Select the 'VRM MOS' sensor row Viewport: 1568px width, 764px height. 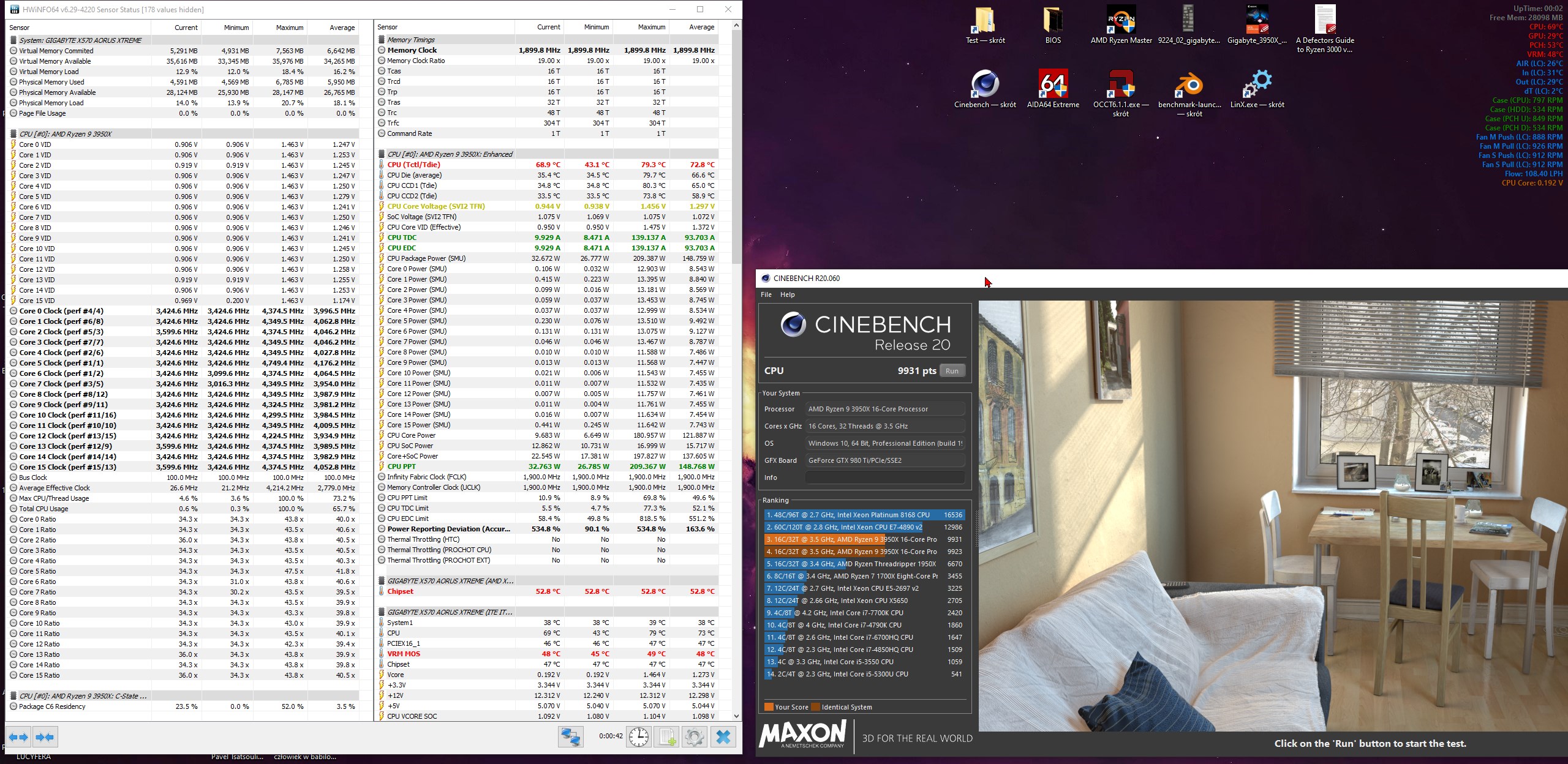point(547,654)
